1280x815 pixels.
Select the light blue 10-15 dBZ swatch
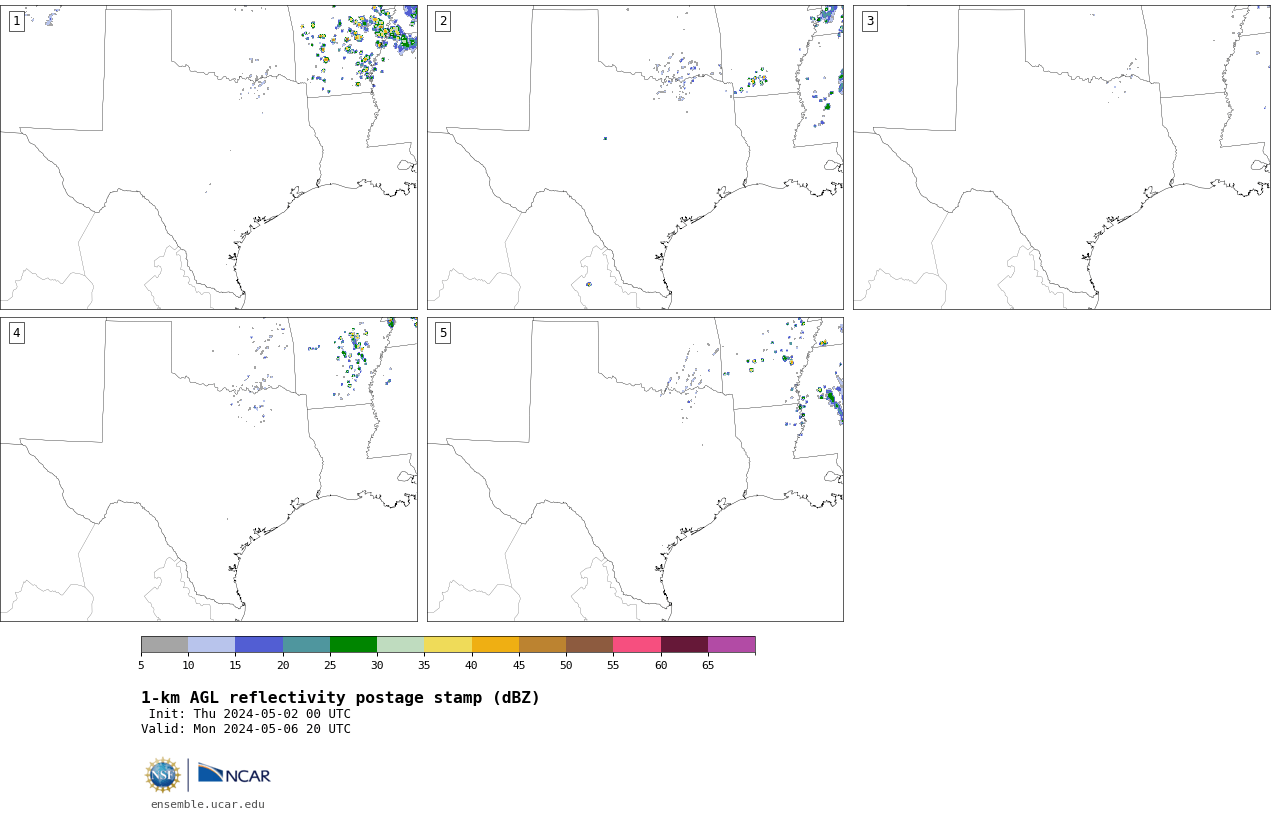pyautogui.click(x=212, y=644)
